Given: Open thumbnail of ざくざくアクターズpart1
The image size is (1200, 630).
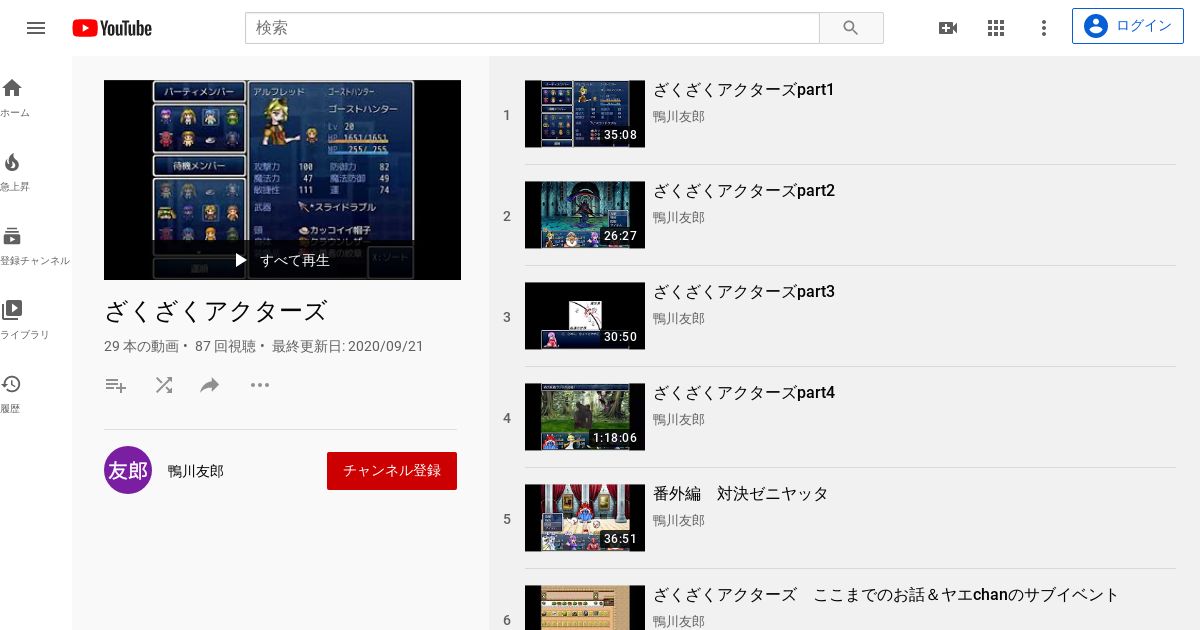Looking at the screenshot, I should tap(585, 114).
